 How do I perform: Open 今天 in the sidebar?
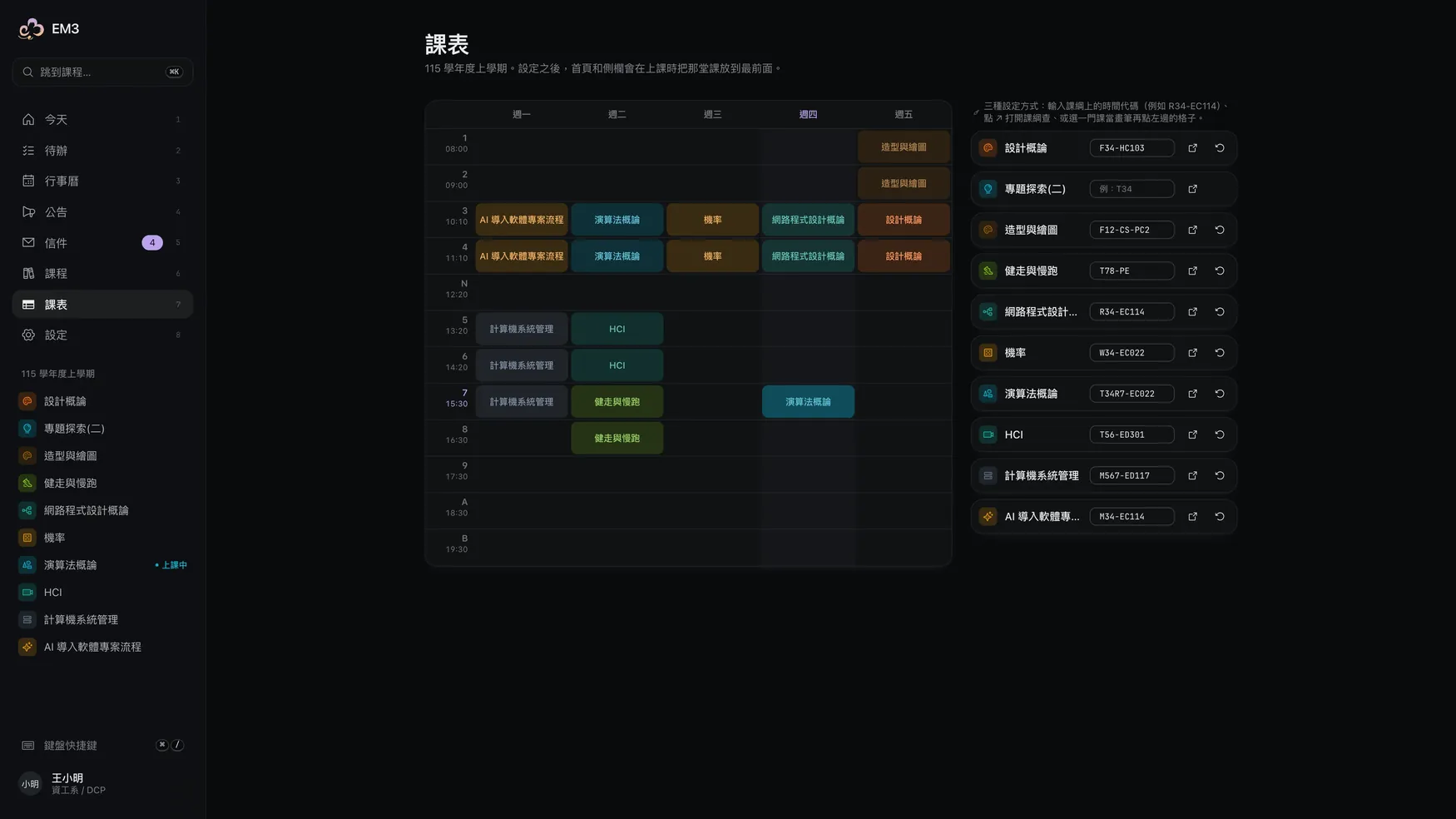(x=102, y=120)
